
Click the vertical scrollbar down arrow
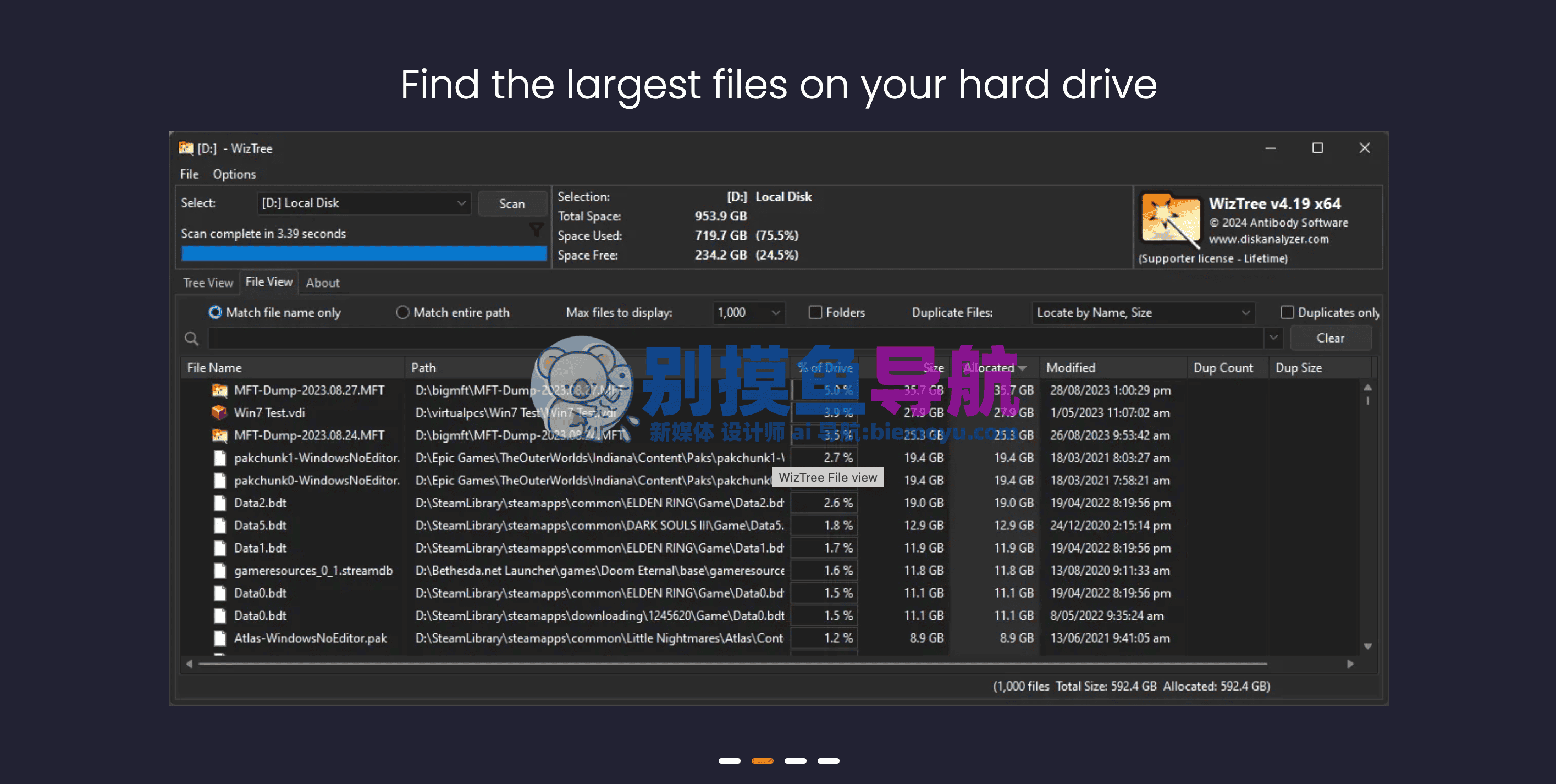[1368, 647]
